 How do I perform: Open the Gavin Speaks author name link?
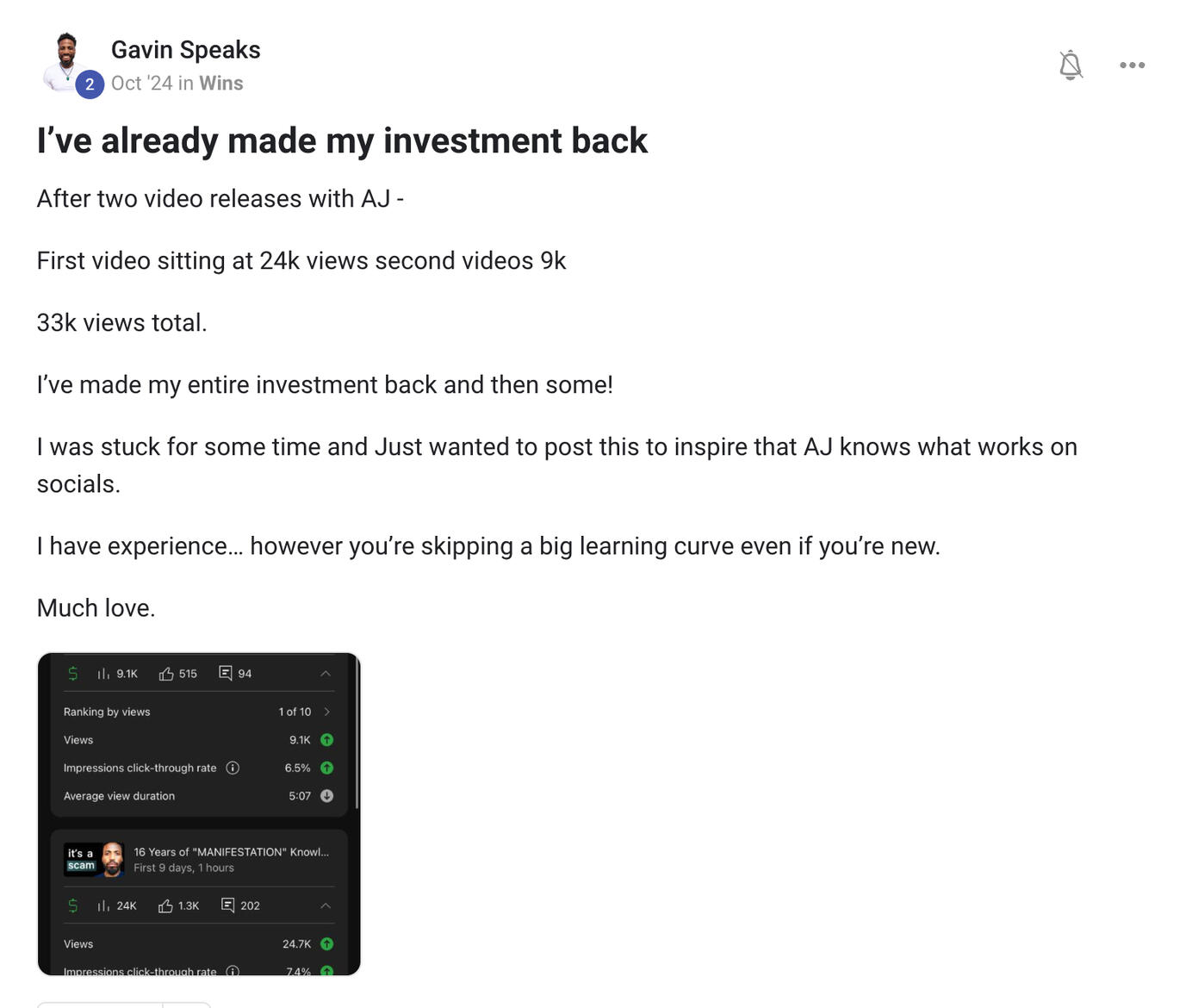(186, 50)
